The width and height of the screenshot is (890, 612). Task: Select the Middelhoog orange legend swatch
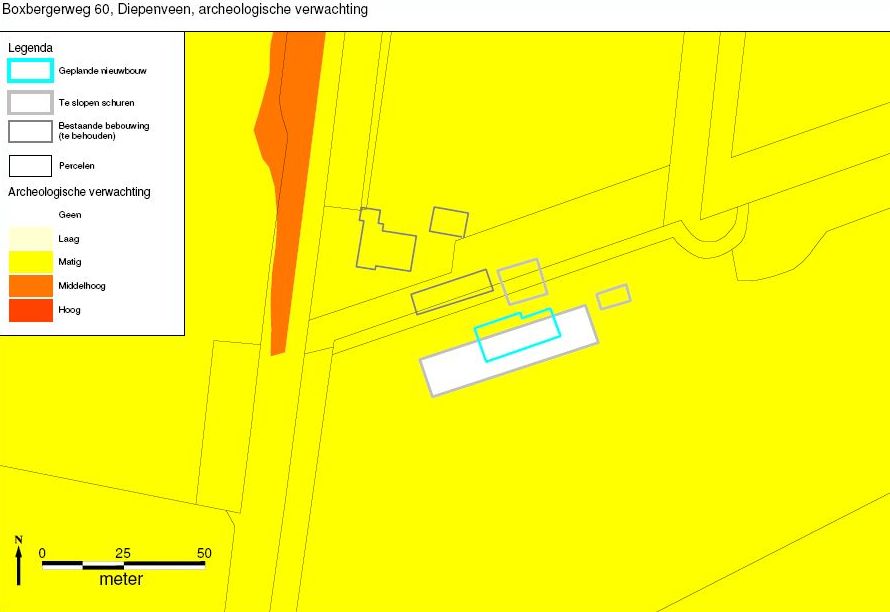[x=30, y=286]
